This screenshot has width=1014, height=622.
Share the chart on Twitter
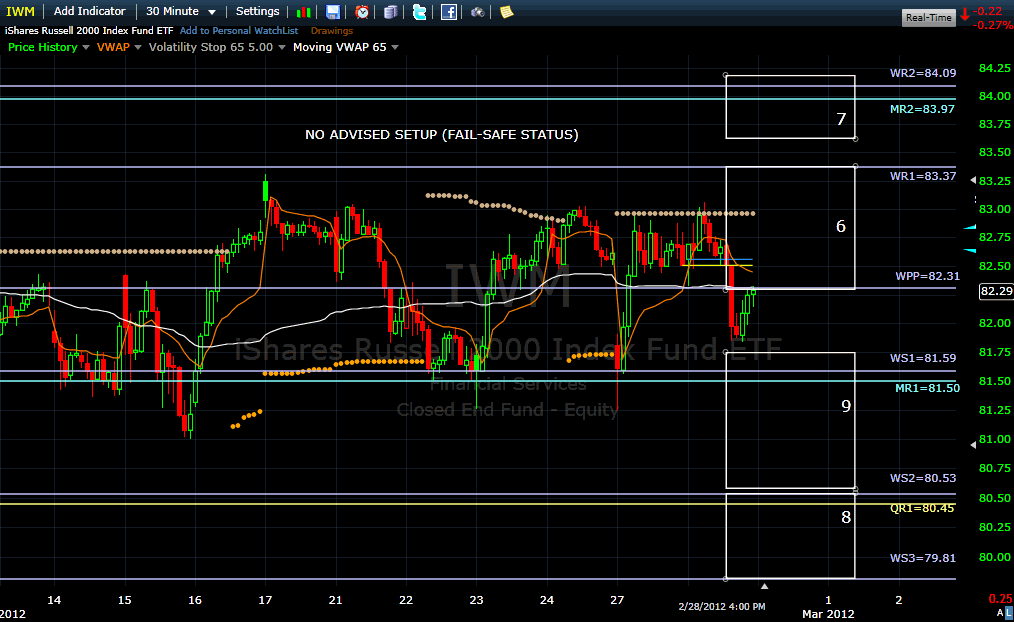tap(420, 12)
